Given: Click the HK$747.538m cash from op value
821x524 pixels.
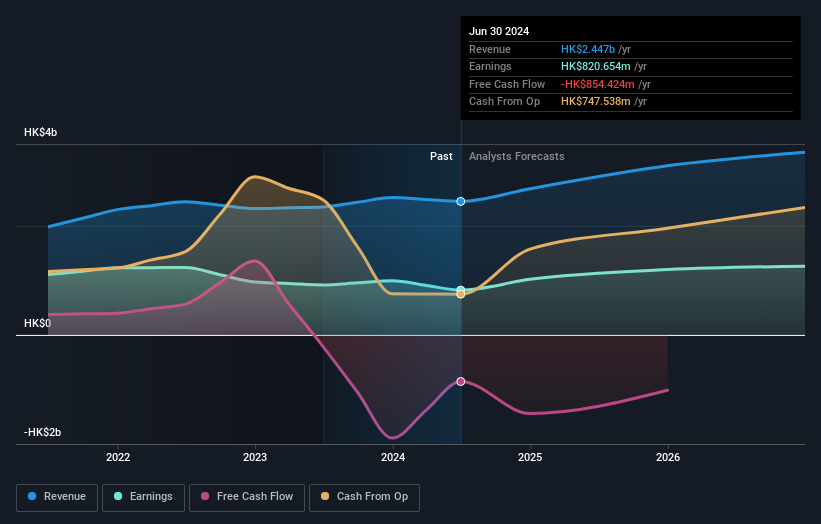Looking at the screenshot, I should click(x=596, y=102).
